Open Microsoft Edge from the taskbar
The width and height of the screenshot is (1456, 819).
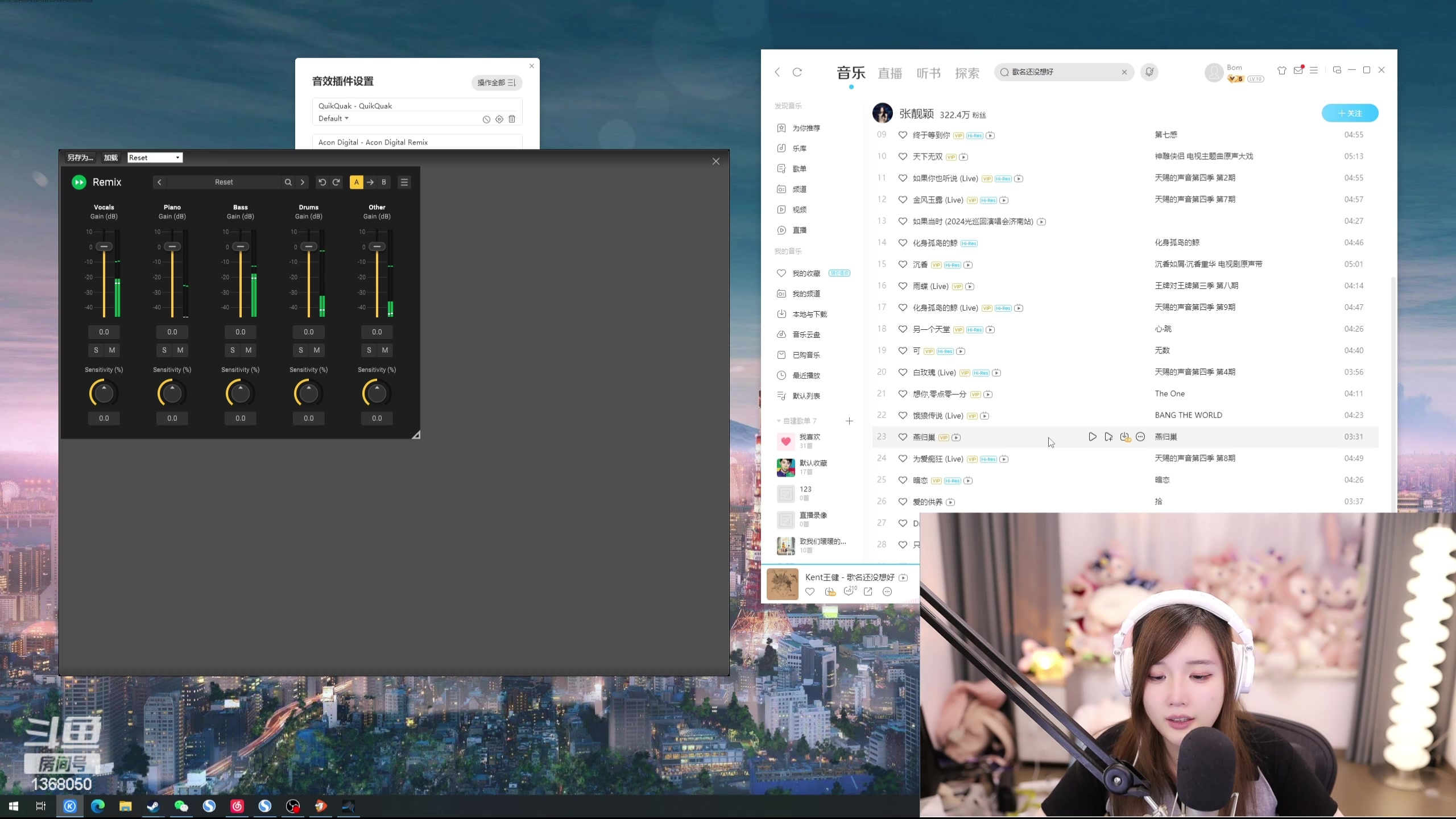[98, 806]
